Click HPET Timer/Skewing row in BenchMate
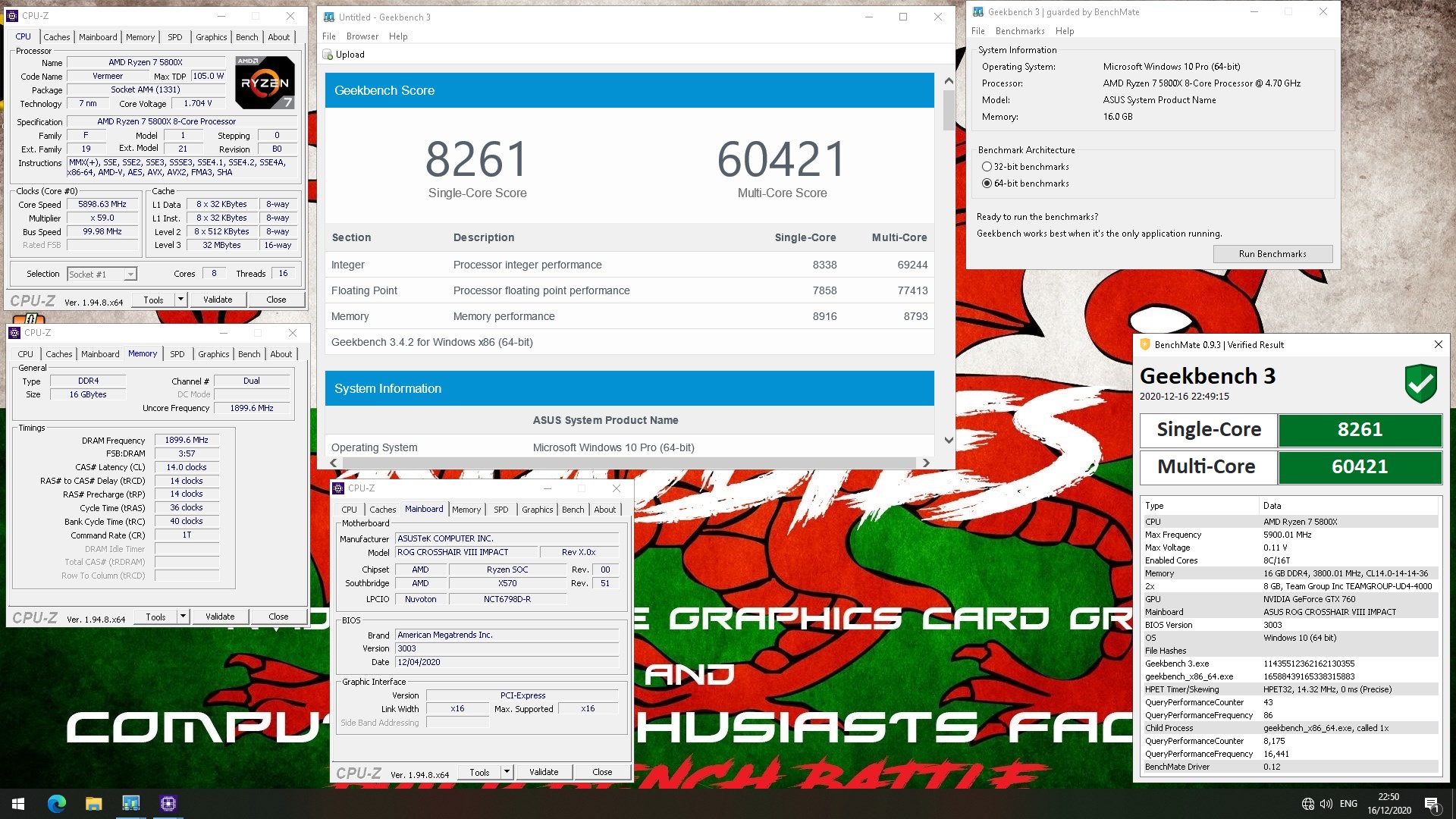The height and width of the screenshot is (819, 1456). tap(1290, 689)
